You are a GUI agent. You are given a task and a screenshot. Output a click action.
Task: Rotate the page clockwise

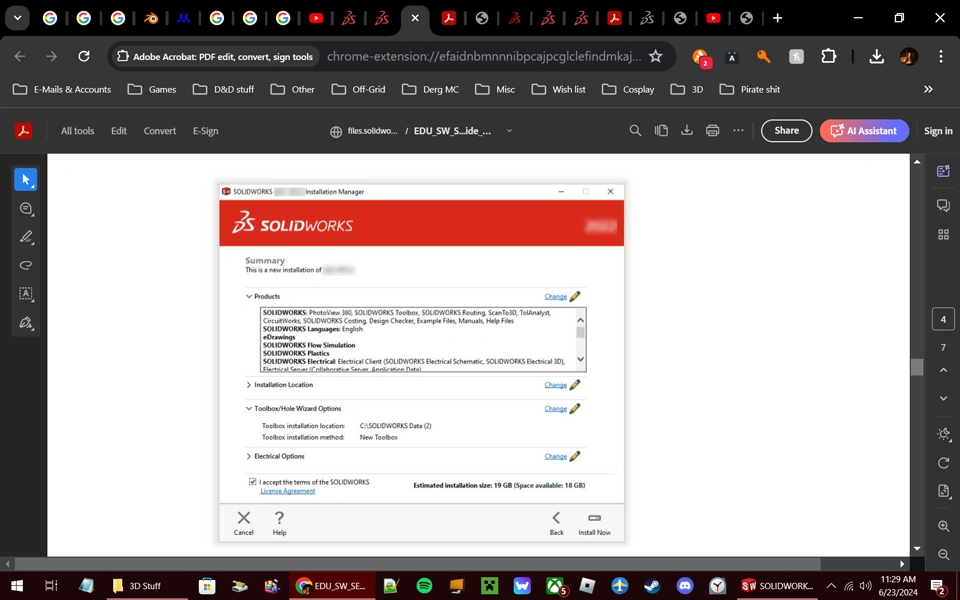pyautogui.click(x=943, y=463)
